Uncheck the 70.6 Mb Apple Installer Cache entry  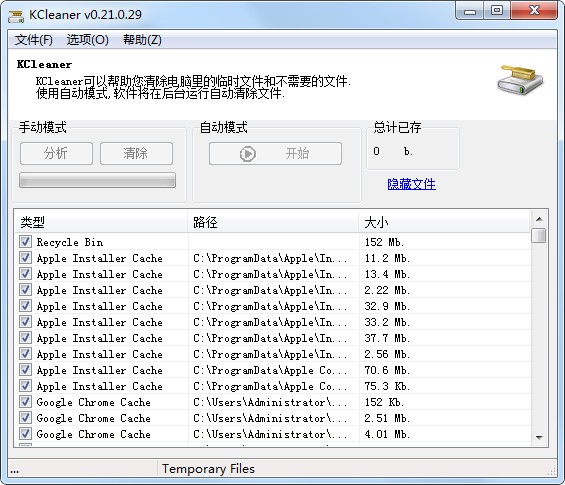tap(25, 369)
